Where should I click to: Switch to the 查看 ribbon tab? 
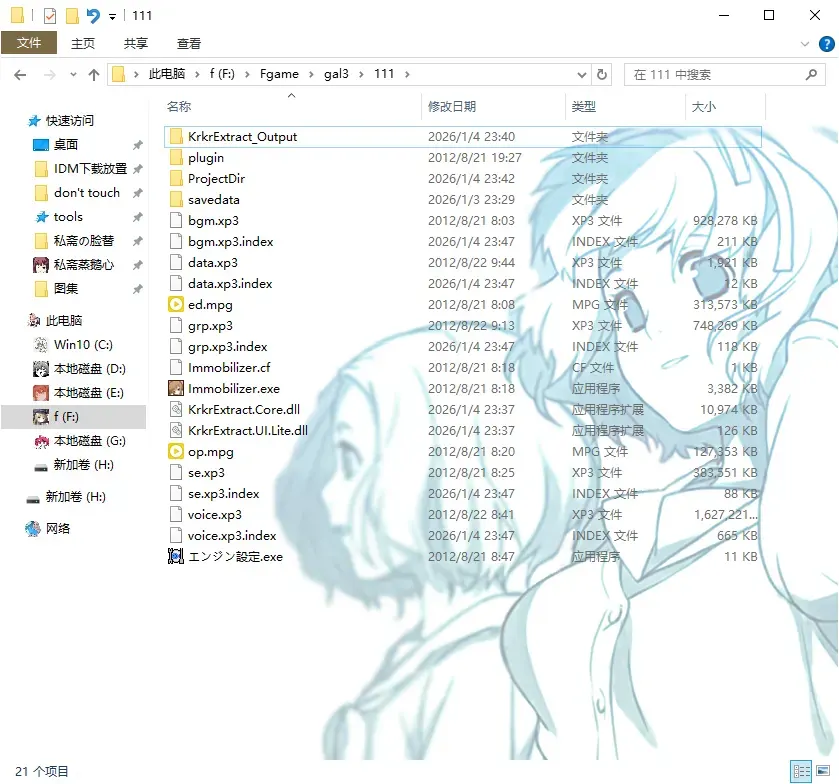point(189,43)
